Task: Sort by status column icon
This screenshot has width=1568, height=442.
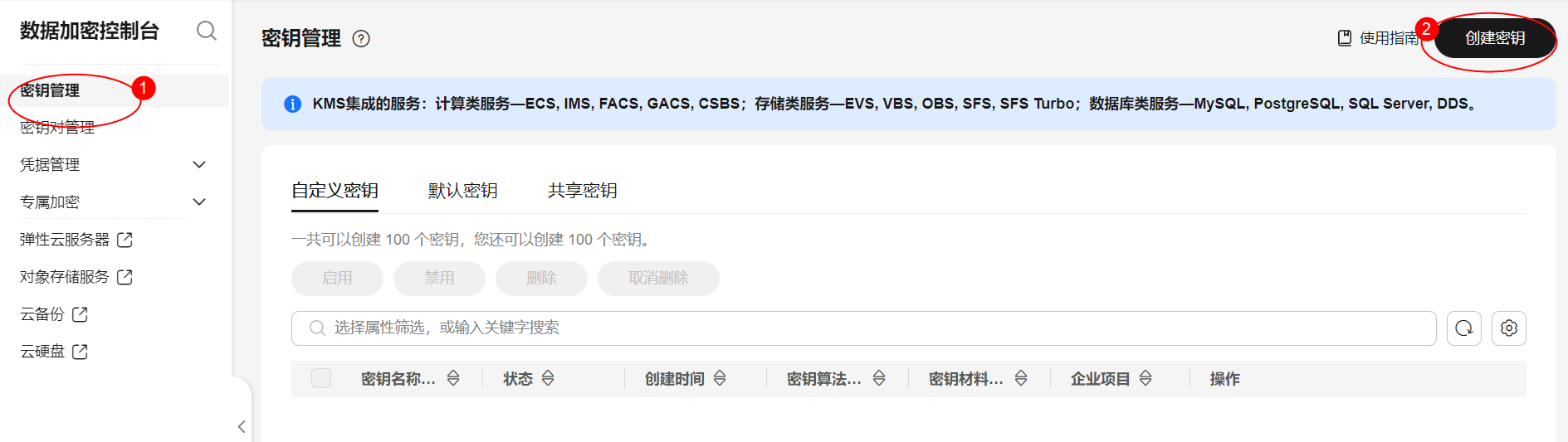Action: pyautogui.click(x=548, y=379)
